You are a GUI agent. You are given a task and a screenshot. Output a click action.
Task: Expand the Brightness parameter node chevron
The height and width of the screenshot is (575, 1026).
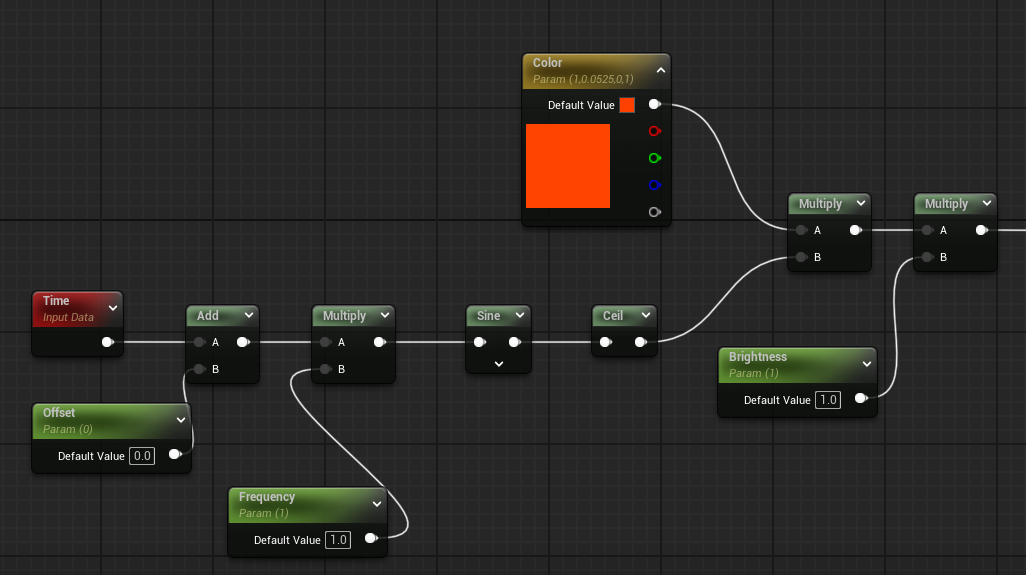(867, 364)
